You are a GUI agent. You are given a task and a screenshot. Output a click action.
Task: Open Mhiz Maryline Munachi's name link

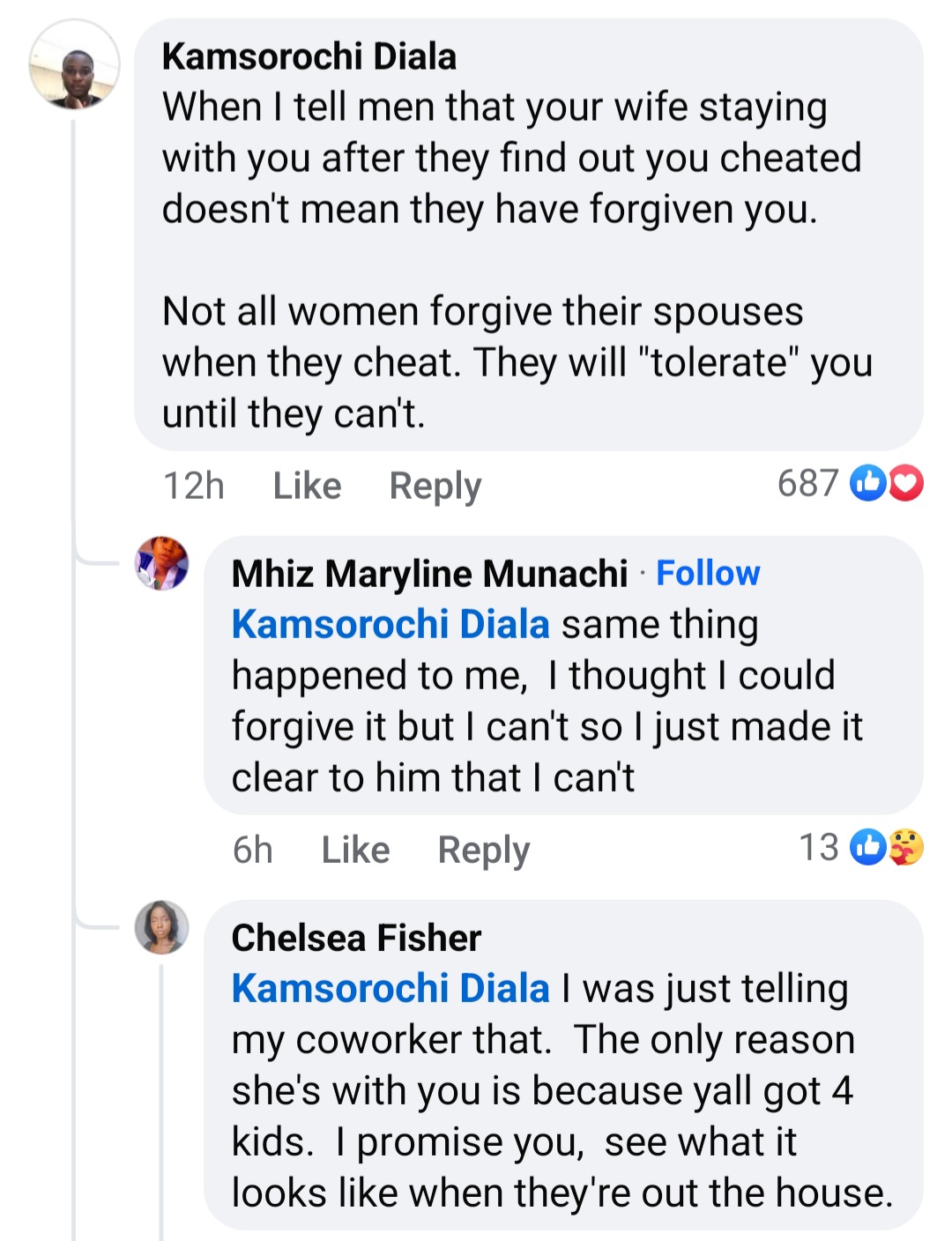(x=429, y=573)
